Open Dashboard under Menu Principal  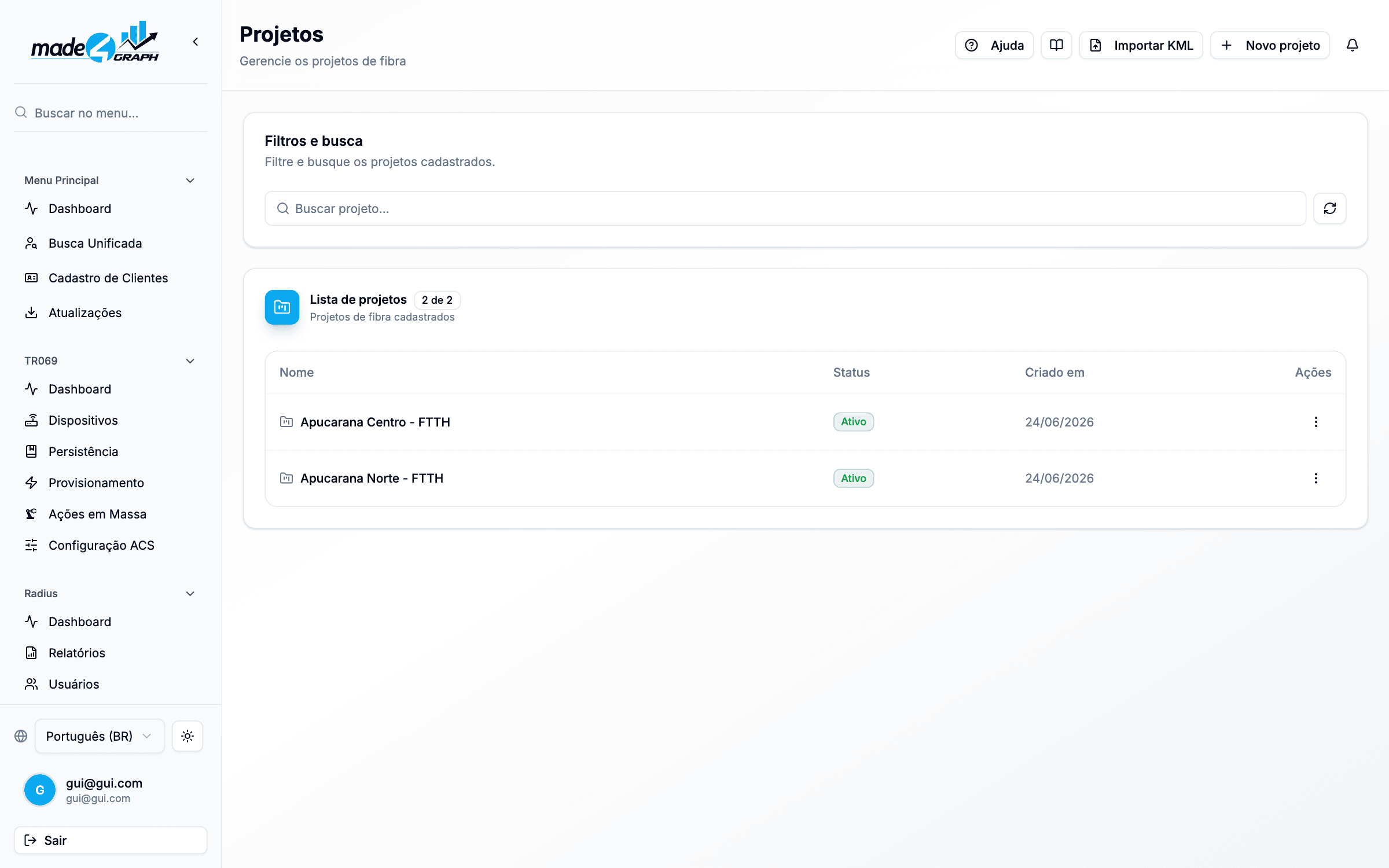click(x=110, y=208)
